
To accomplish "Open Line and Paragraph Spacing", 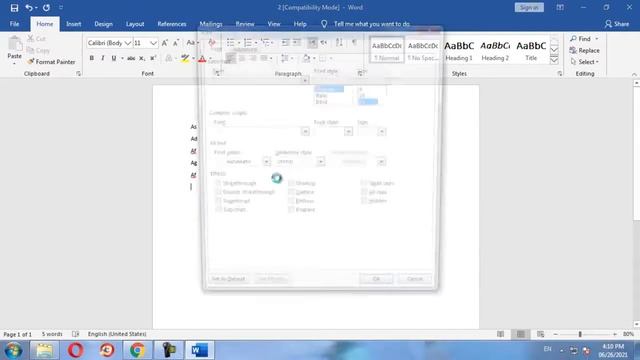I will pos(285,58).
